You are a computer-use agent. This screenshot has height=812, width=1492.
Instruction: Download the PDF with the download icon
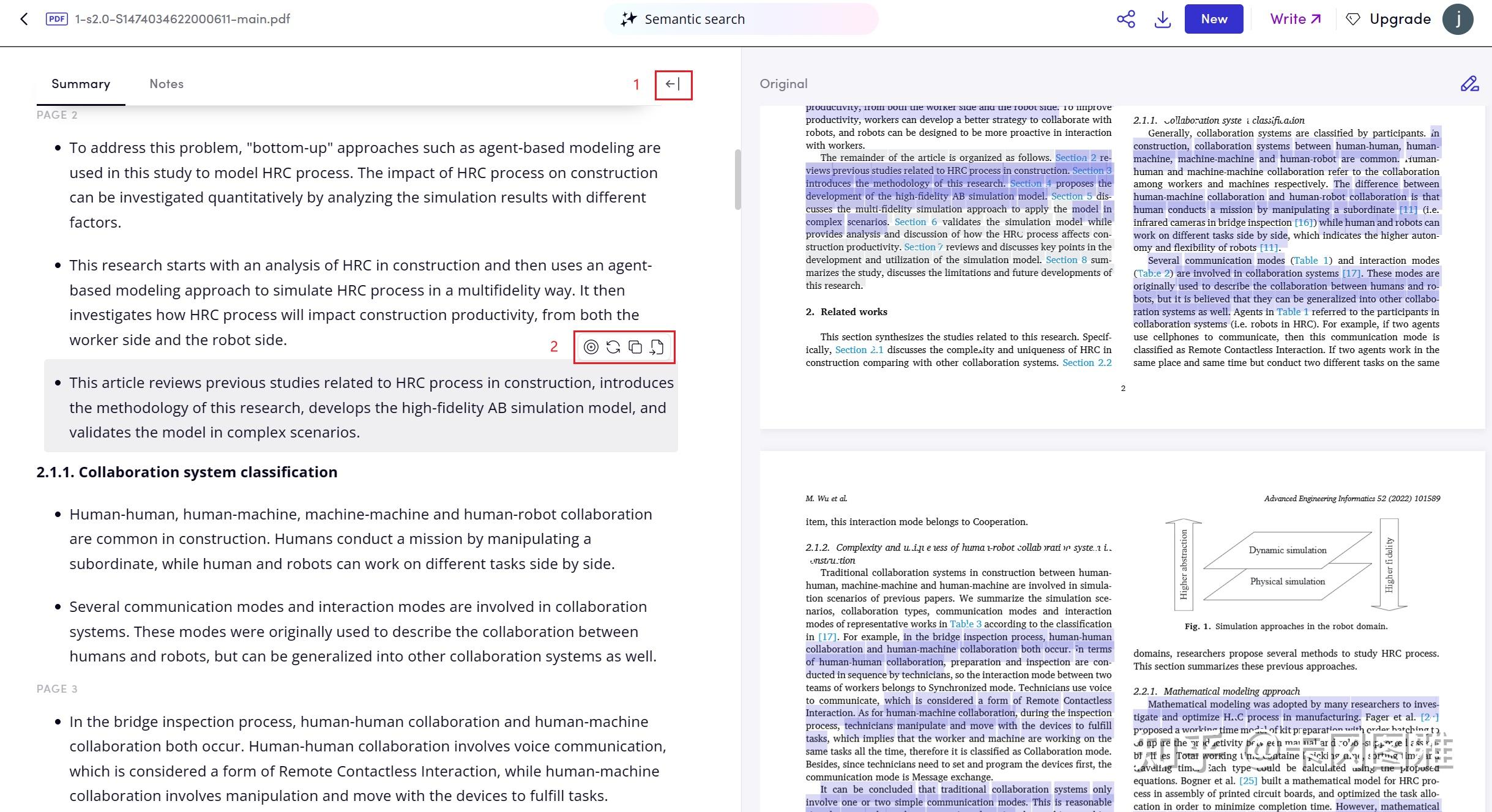pos(1162,19)
